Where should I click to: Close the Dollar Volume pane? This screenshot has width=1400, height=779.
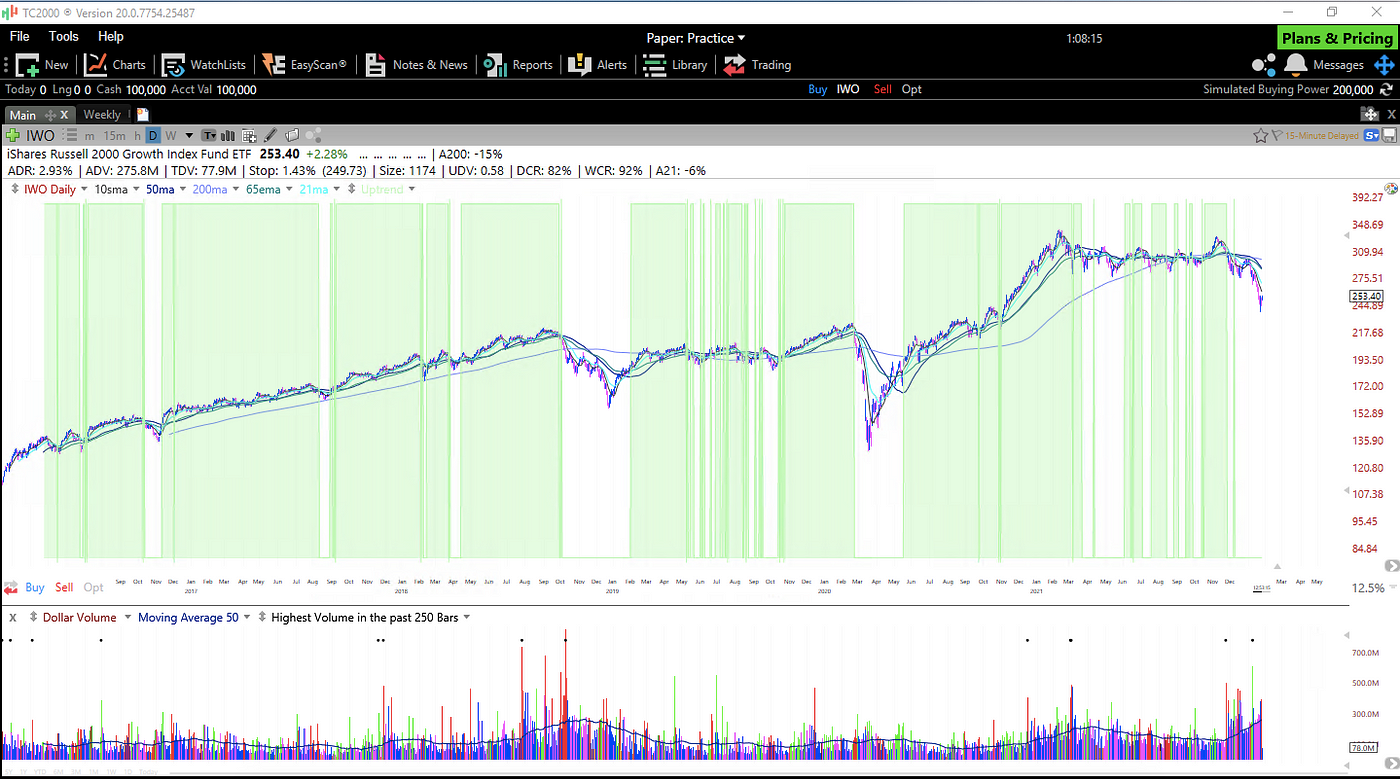[x=13, y=618]
